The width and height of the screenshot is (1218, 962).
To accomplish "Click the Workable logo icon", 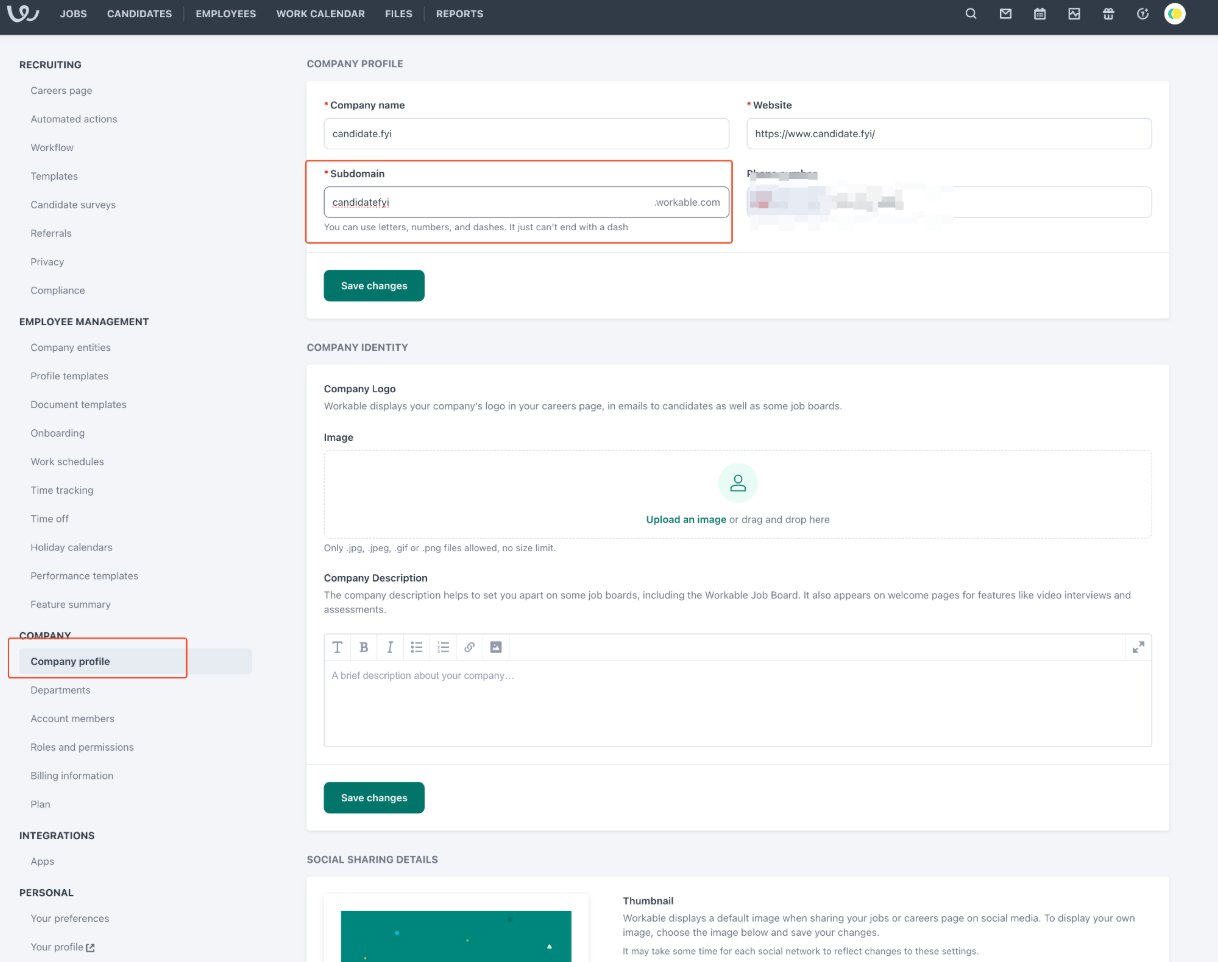I will (23, 14).
